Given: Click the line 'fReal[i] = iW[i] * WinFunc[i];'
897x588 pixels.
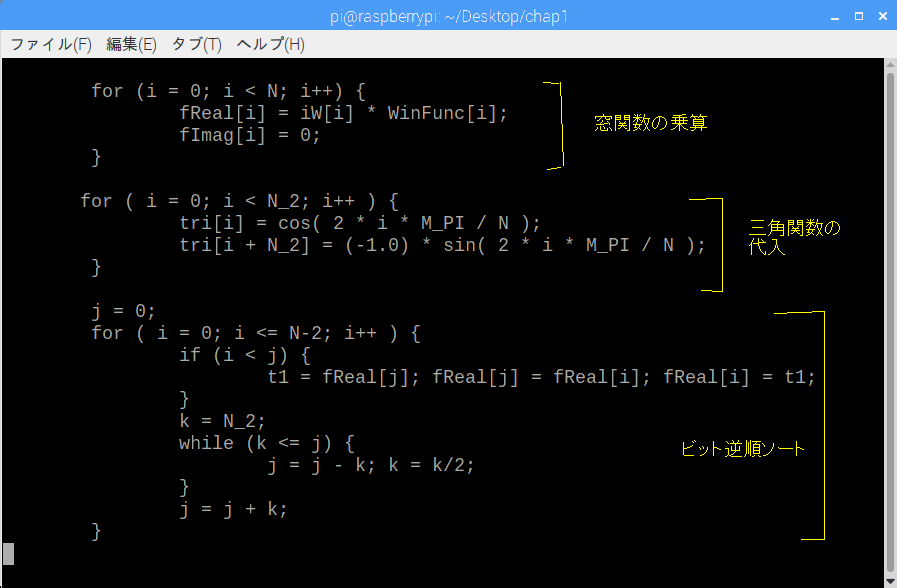Looking at the screenshot, I should pyautogui.click(x=343, y=113).
